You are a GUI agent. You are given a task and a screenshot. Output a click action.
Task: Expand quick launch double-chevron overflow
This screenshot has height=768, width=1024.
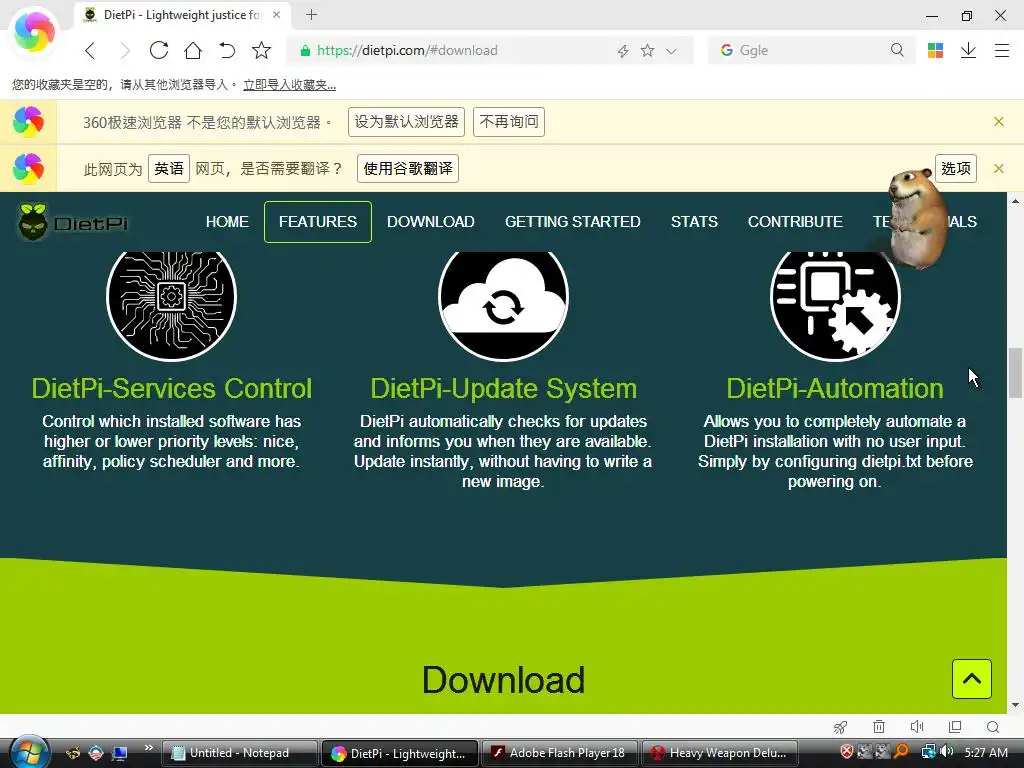point(149,748)
